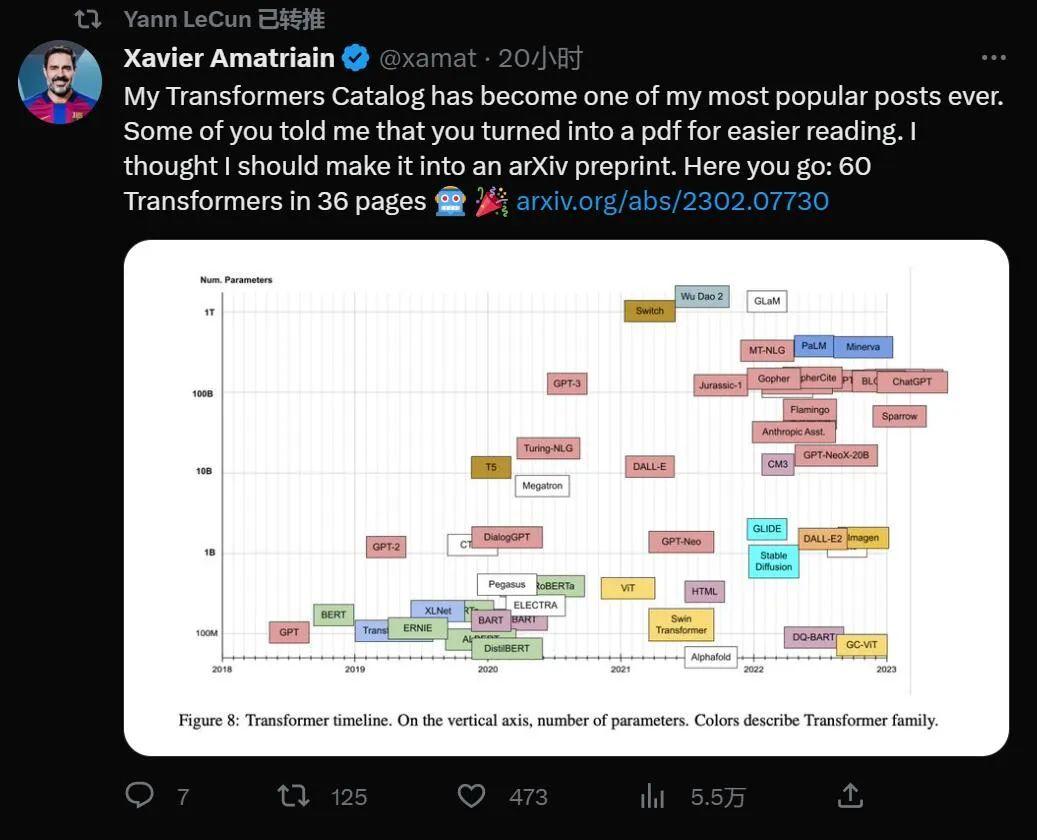Click the 125 retweets count
Image resolution: width=1037 pixels, height=840 pixels.
click(349, 796)
